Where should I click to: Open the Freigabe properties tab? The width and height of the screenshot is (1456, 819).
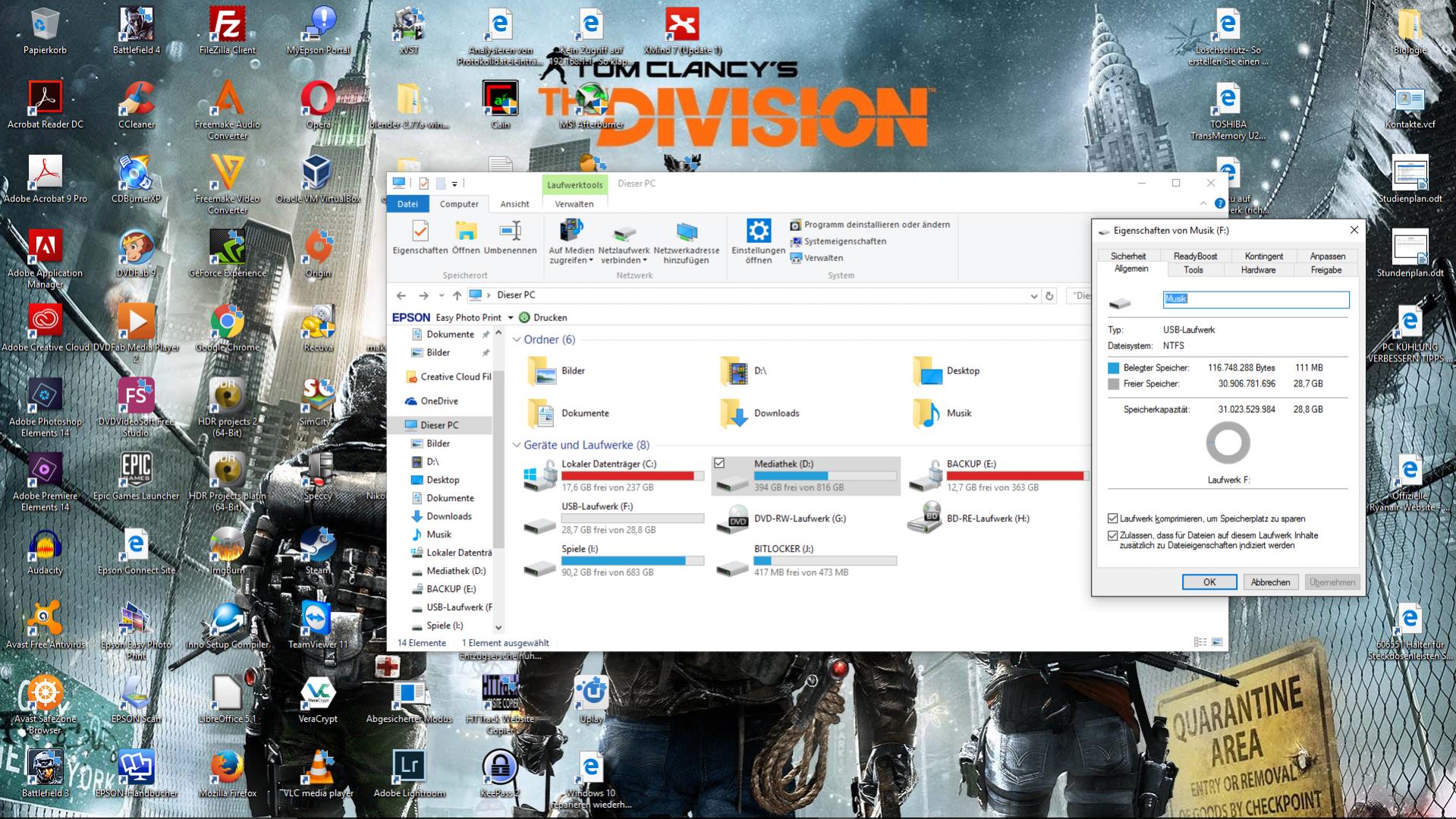1326,270
